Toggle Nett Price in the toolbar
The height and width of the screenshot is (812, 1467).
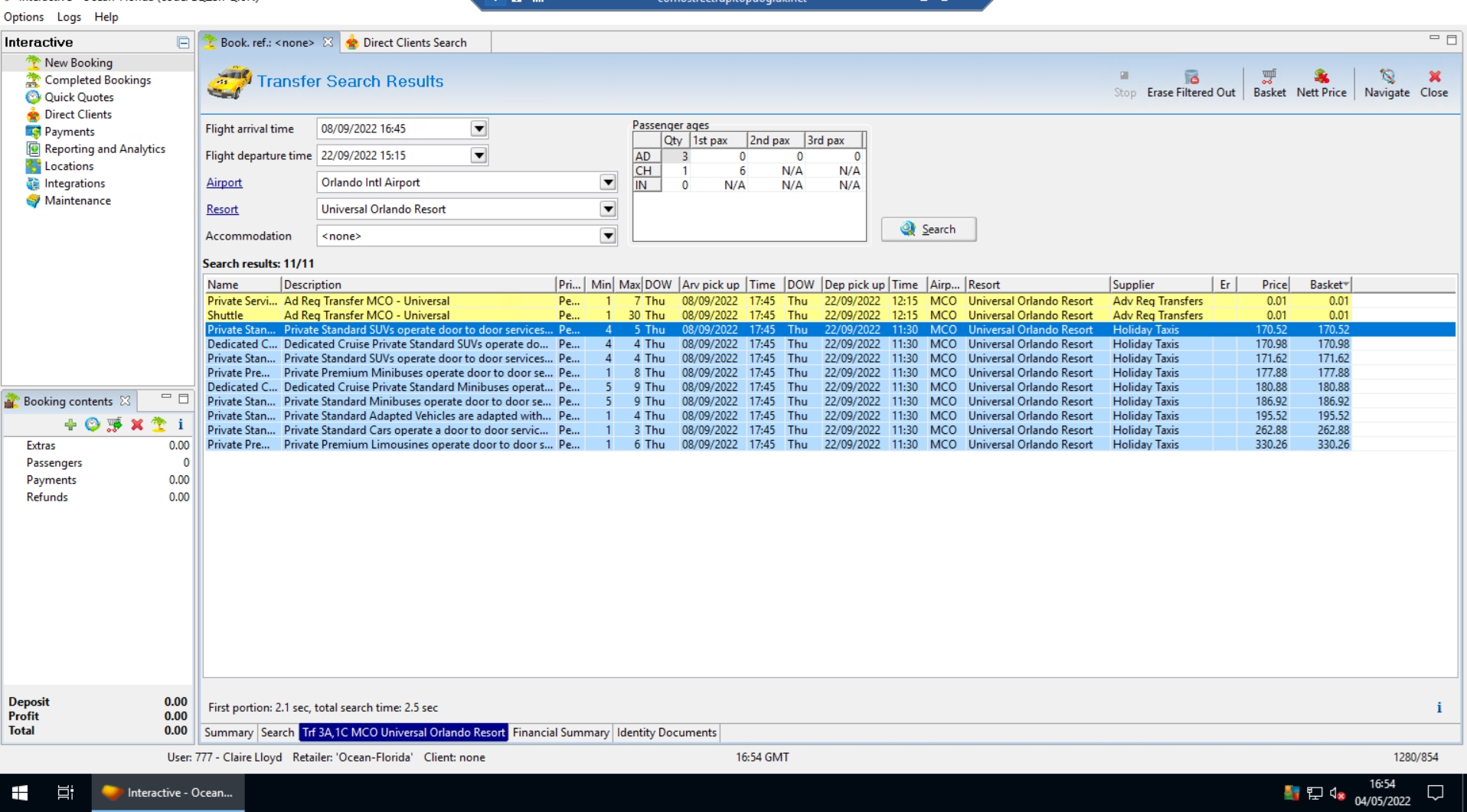[1322, 83]
